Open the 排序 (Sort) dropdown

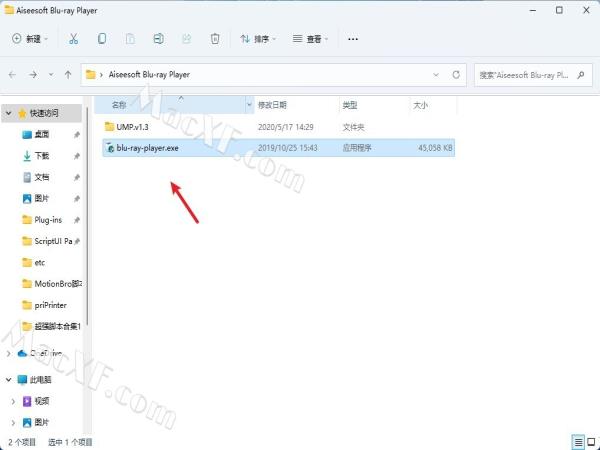pos(258,39)
